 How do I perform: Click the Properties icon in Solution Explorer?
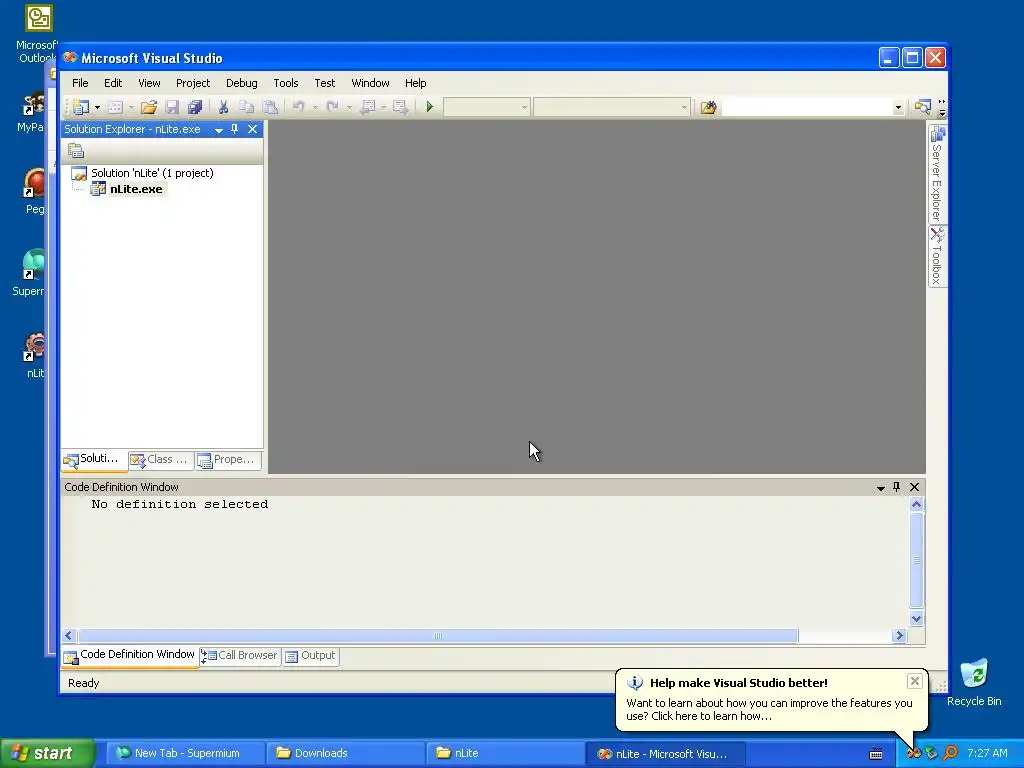76,151
